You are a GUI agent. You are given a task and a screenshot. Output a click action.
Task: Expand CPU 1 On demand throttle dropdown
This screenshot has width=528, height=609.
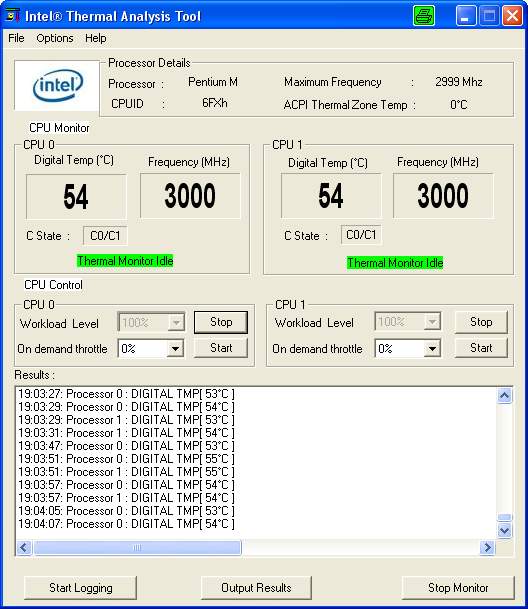(432, 348)
